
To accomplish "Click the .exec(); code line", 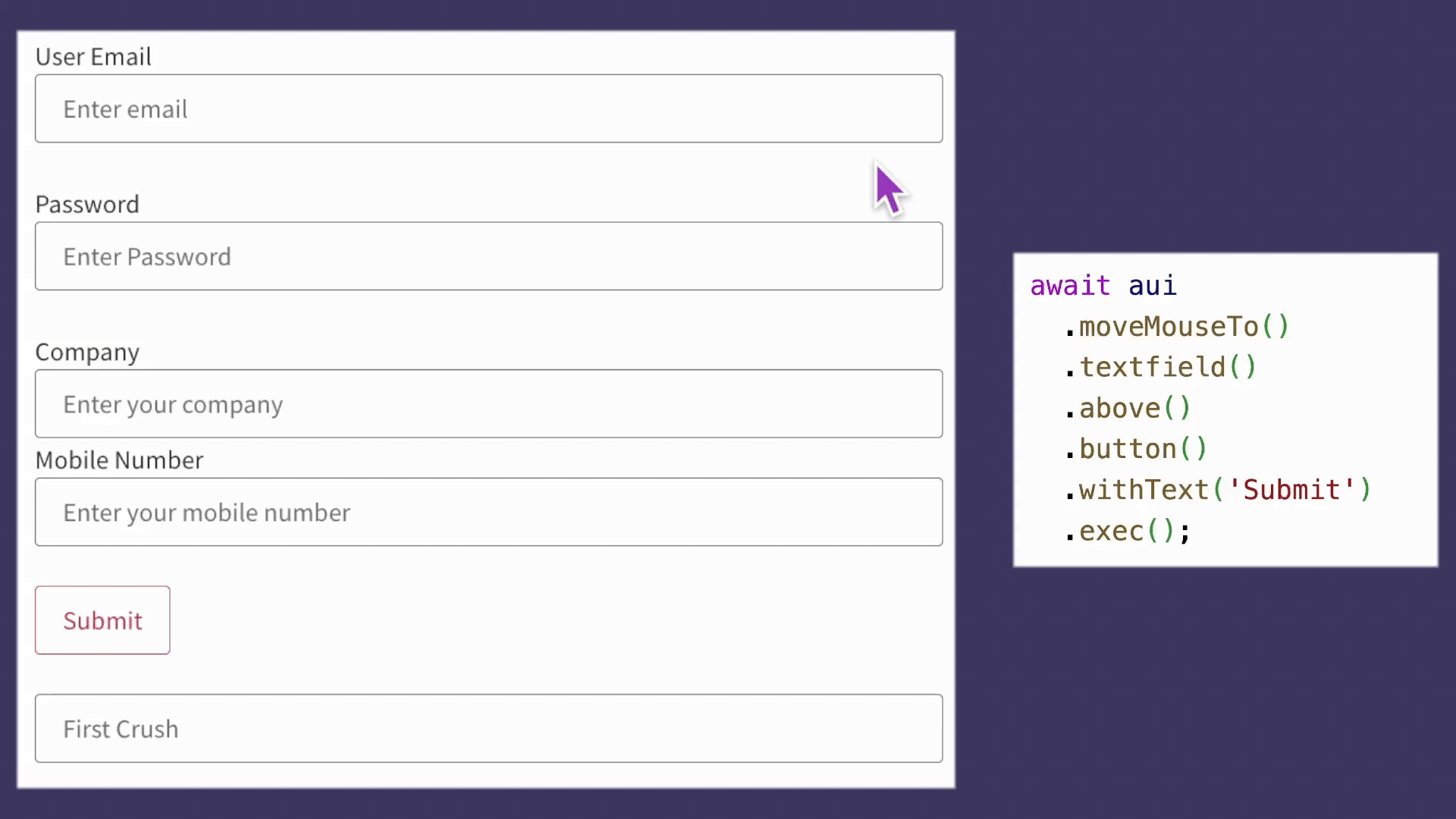I will point(1128,531).
